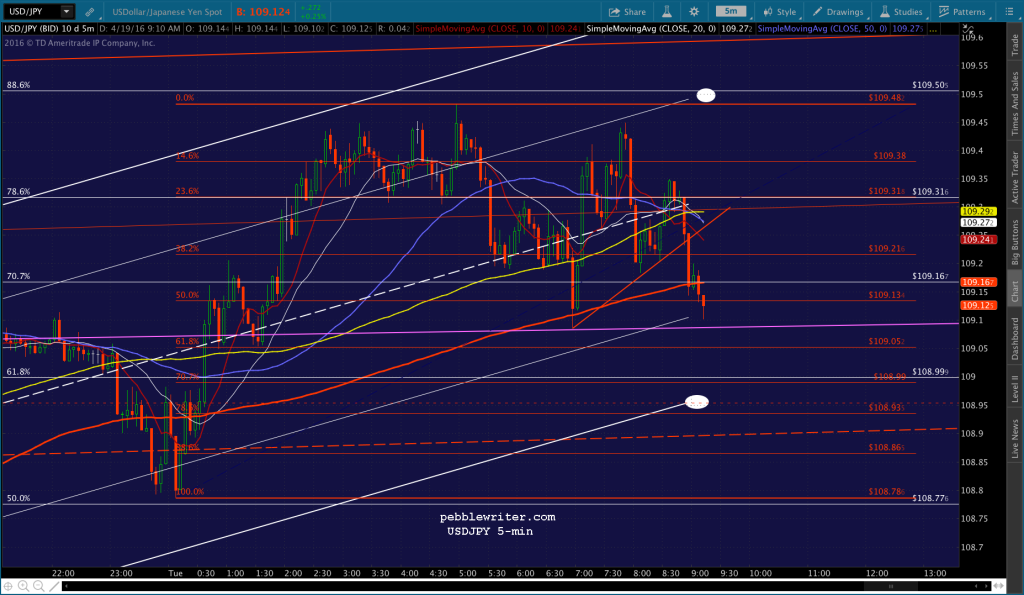The height and width of the screenshot is (595, 1024).
Task: Click the zoom out magnifier icon
Action: [38, 587]
